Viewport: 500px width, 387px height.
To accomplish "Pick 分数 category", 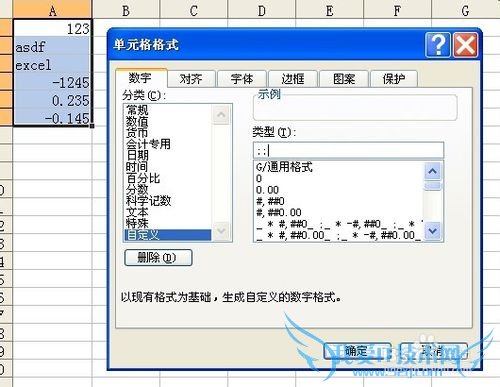I will point(168,189).
